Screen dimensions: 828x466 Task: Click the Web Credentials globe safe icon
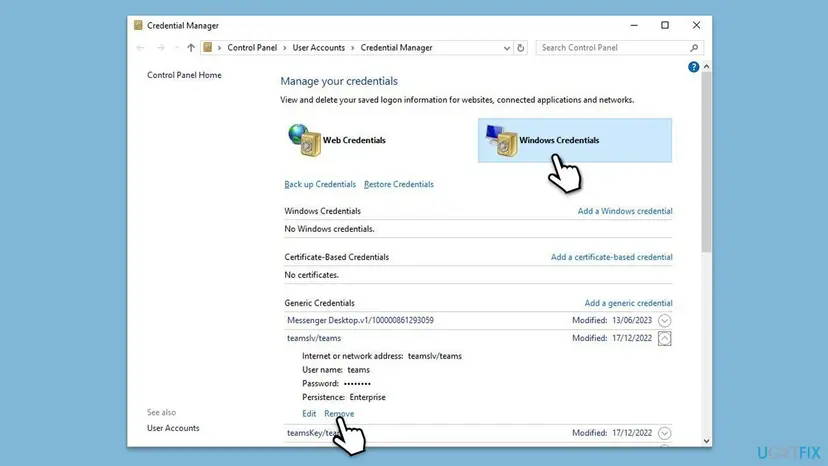point(305,140)
